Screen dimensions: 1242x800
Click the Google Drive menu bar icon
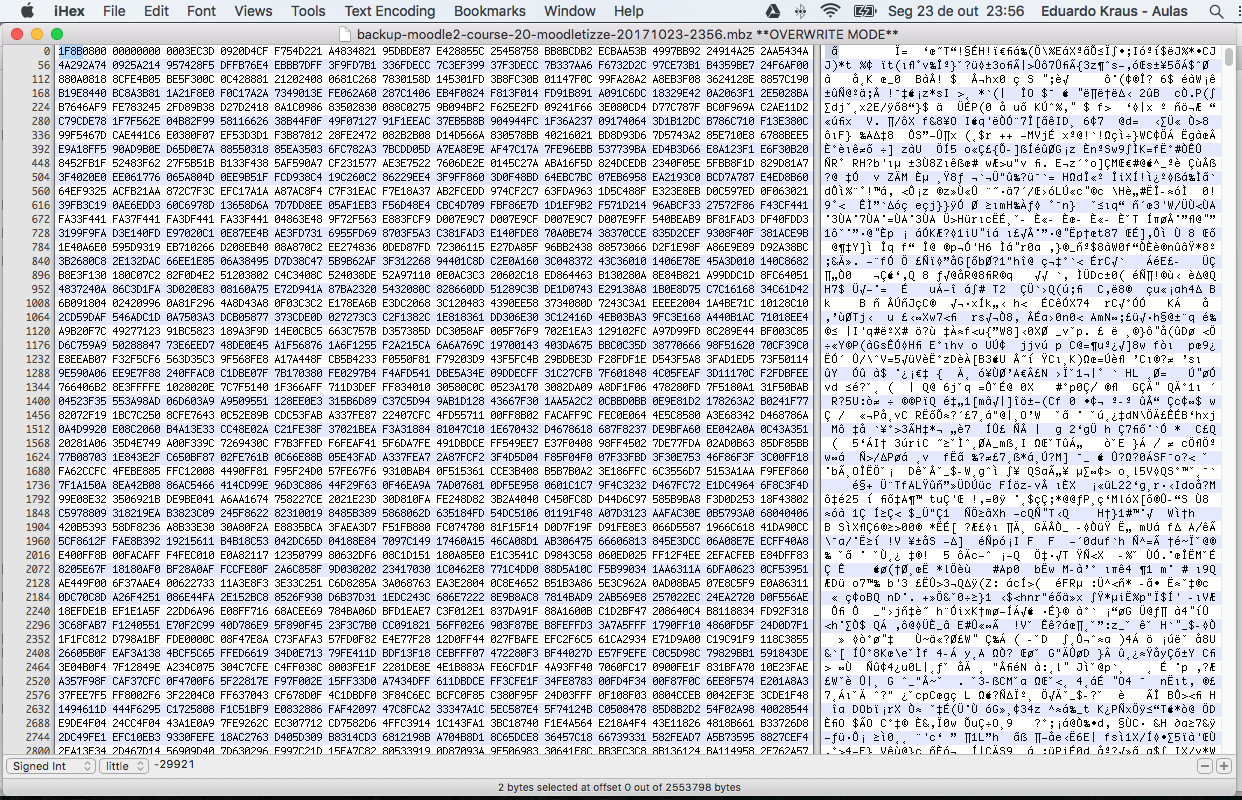pyautogui.click(x=772, y=11)
